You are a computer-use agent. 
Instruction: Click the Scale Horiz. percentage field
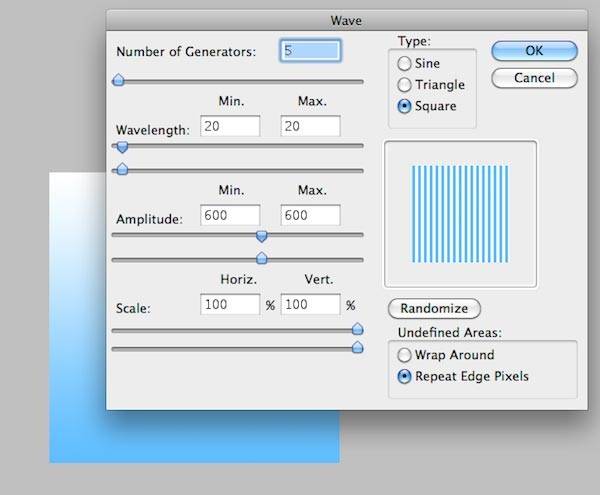click(x=230, y=304)
